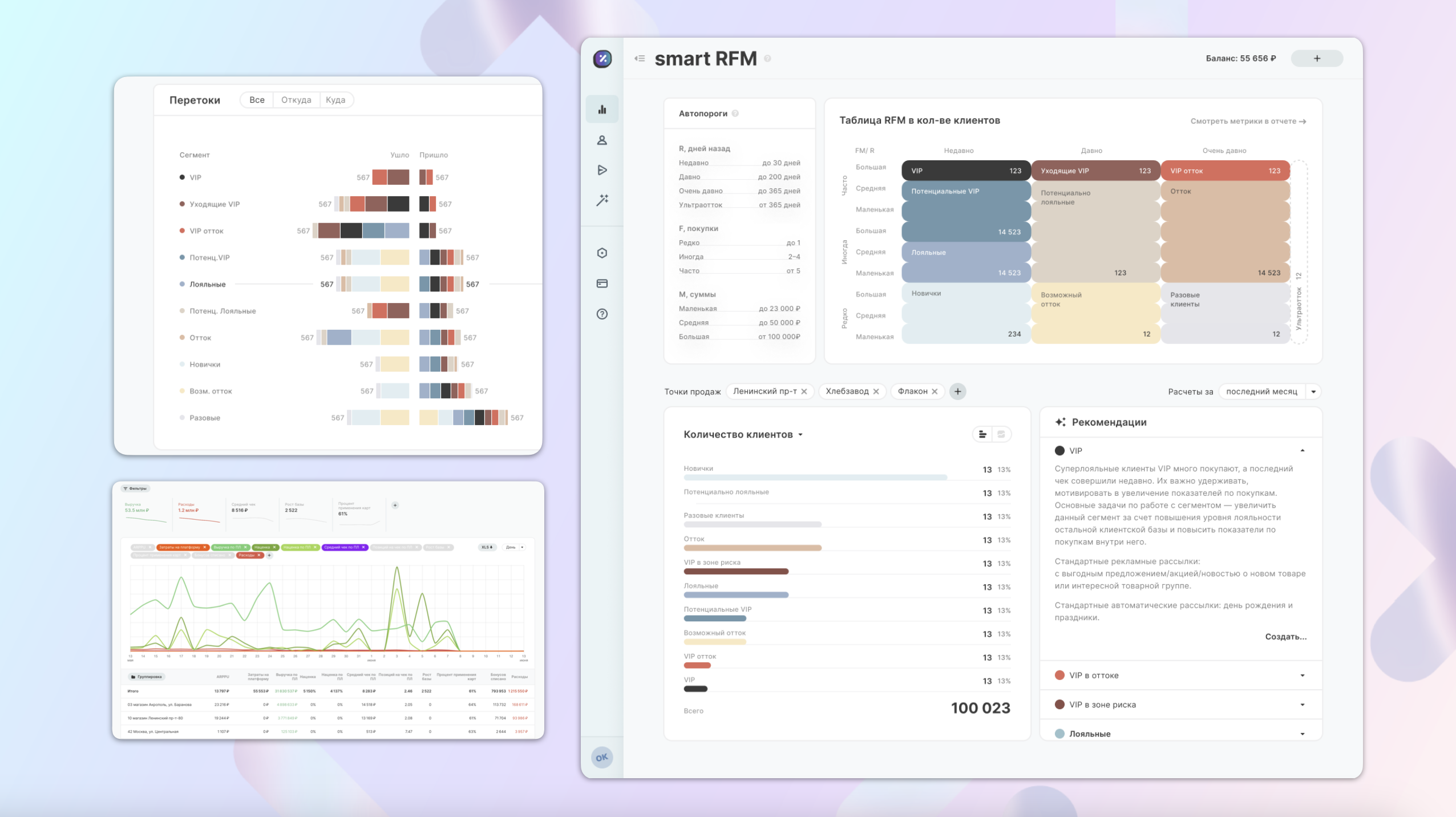Remove the Хлебзавод sales point chip
Screen dimensions: 1456x817
[x=876, y=391]
